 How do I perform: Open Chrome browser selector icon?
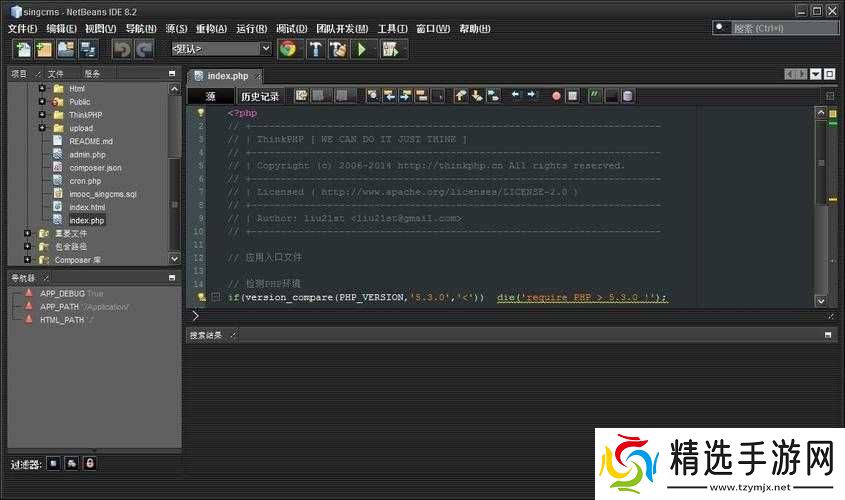pyautogui.click(x=288, y=48)
